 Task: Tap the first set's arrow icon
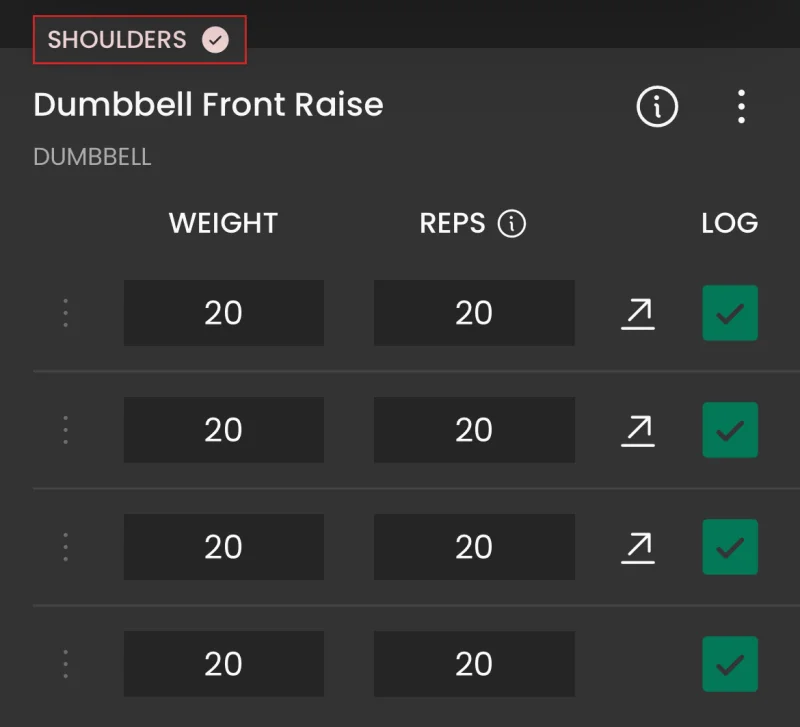click(638, 314)
